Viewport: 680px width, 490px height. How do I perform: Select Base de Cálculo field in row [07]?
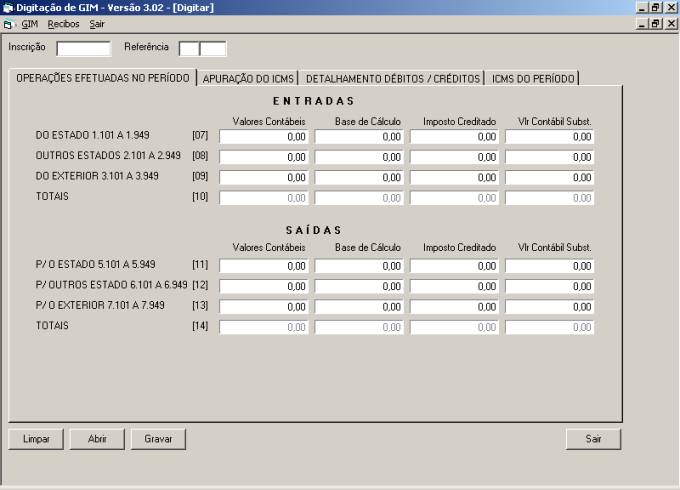tap(359, 137)
